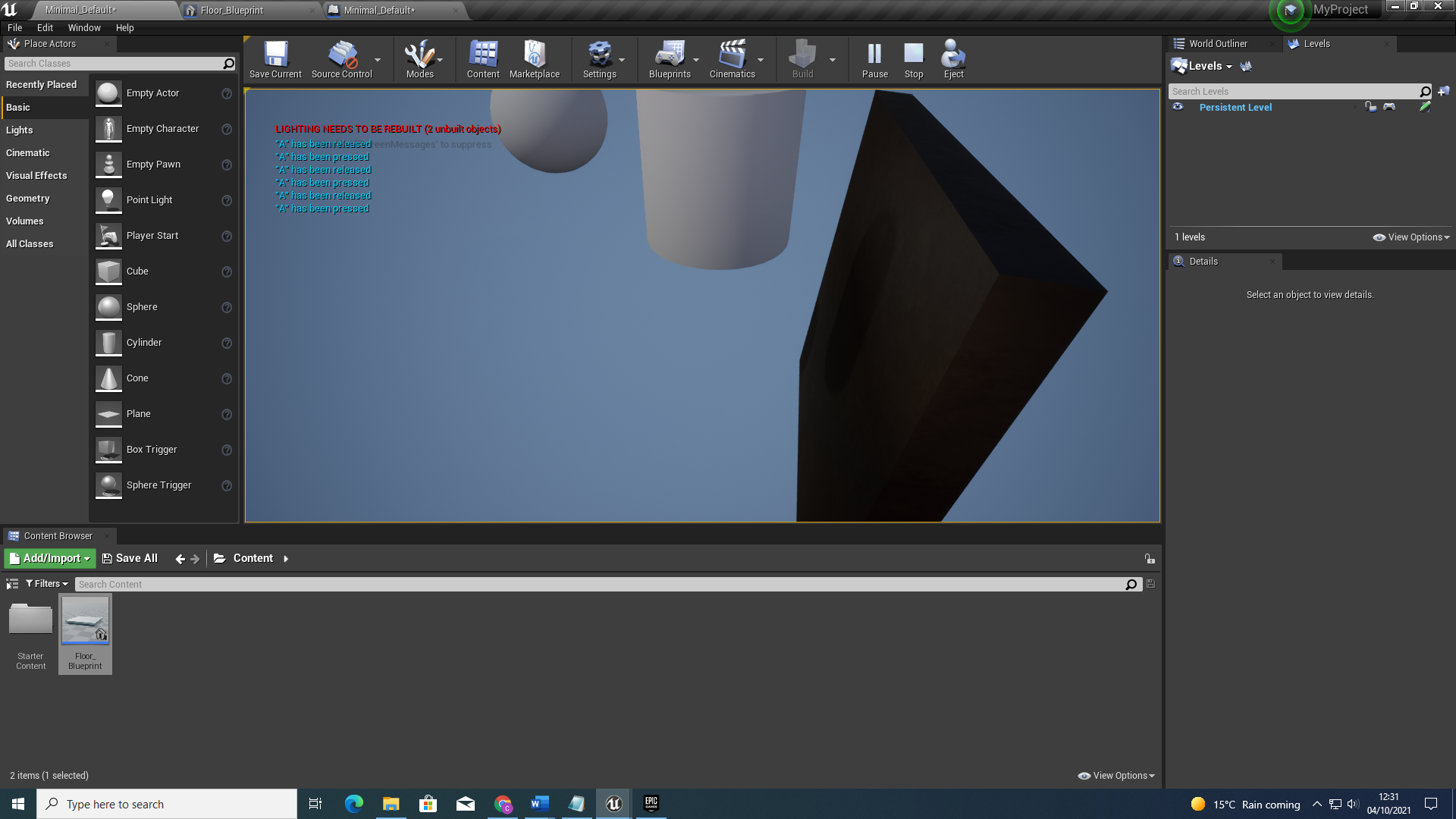Screen dimensions: 1456x819
Task: Open the Marketplace from toolbar
Action: [535, 59]
